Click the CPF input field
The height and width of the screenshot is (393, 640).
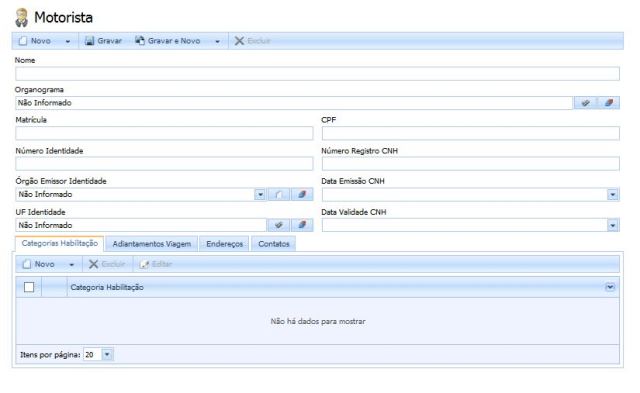[x=470, y=133]
